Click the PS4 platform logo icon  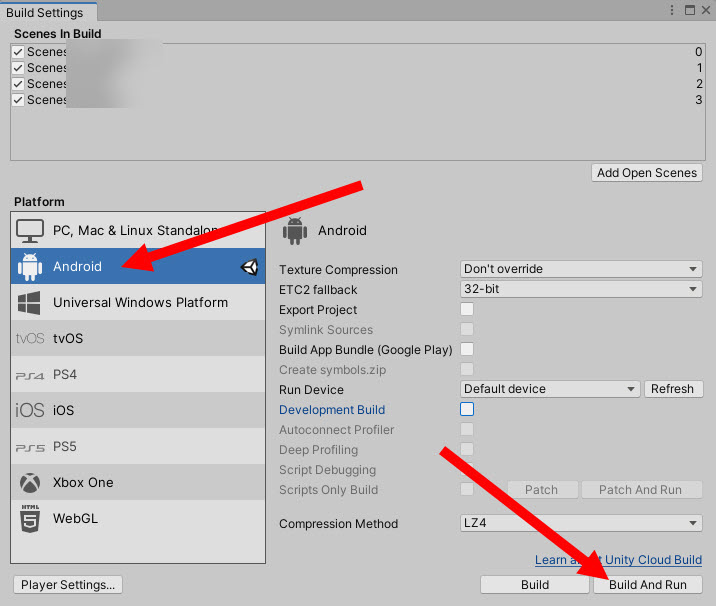pos(30,375)
